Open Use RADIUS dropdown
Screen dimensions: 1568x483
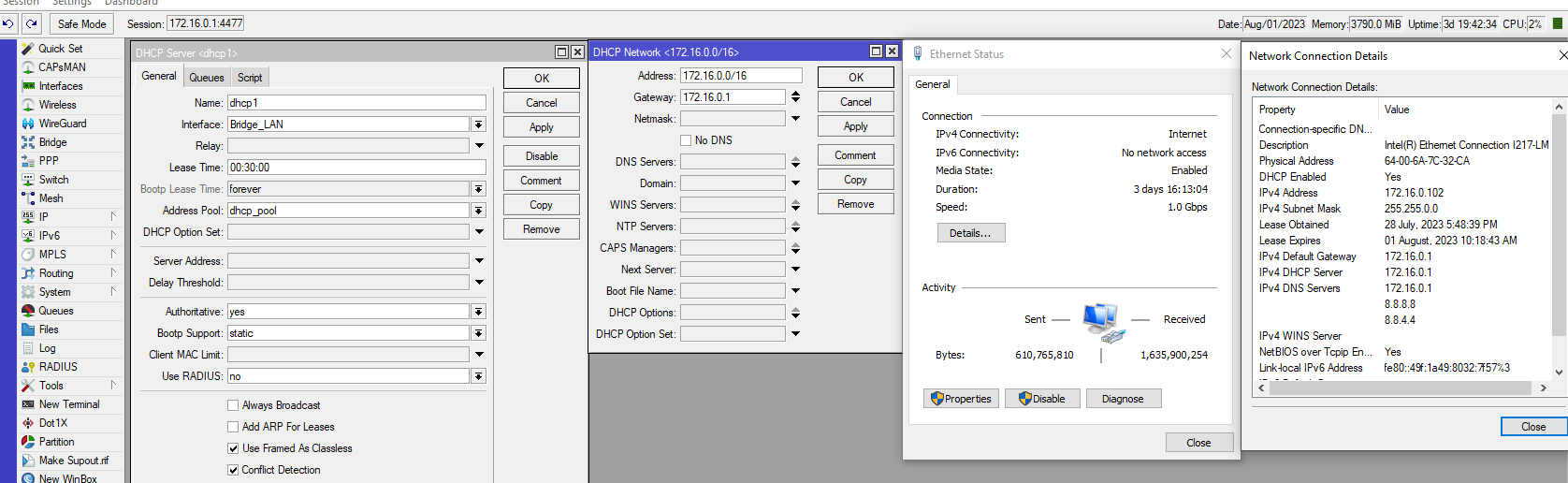[478, 376]
